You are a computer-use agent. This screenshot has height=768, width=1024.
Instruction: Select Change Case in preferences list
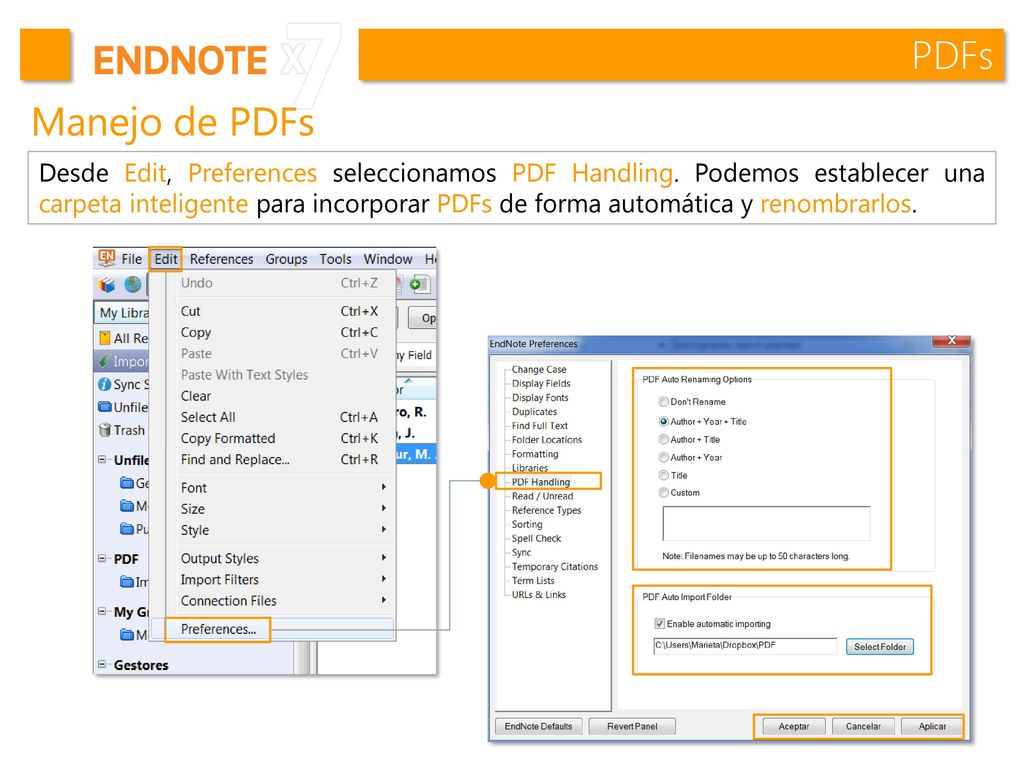[x=539, y=370]
